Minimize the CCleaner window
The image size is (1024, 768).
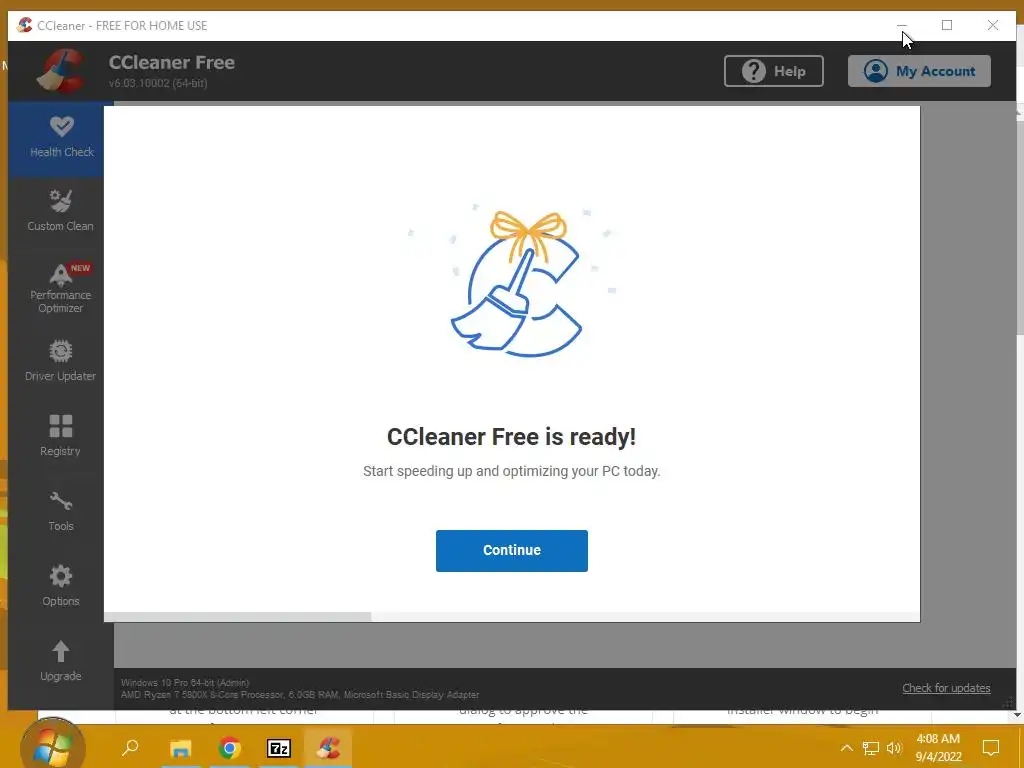[x=902, y=25]
